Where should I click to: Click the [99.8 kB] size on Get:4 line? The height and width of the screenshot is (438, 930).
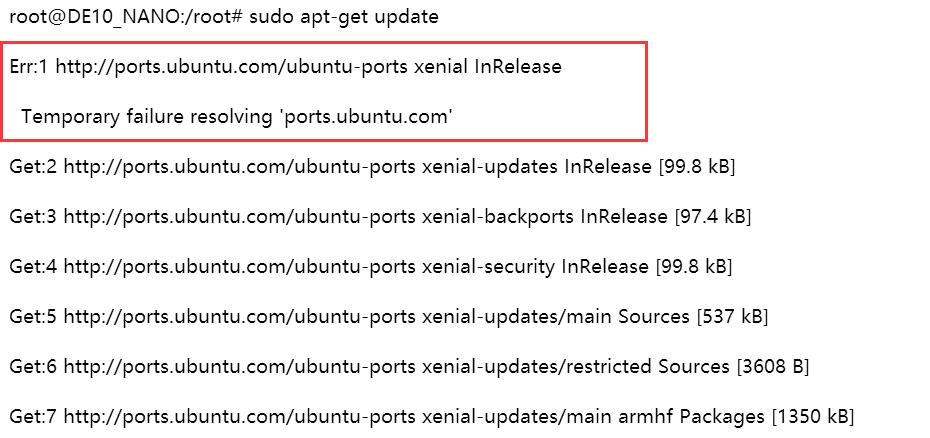click(x=694, y=266)
